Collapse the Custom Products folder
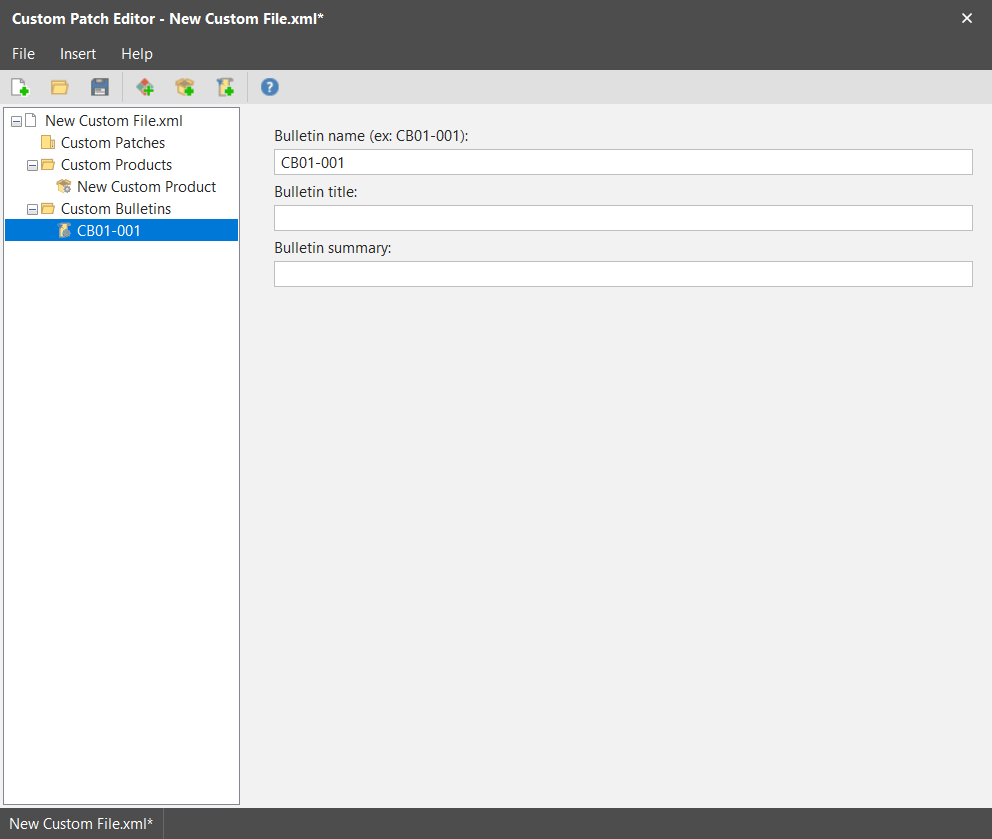 click(32, 165)
